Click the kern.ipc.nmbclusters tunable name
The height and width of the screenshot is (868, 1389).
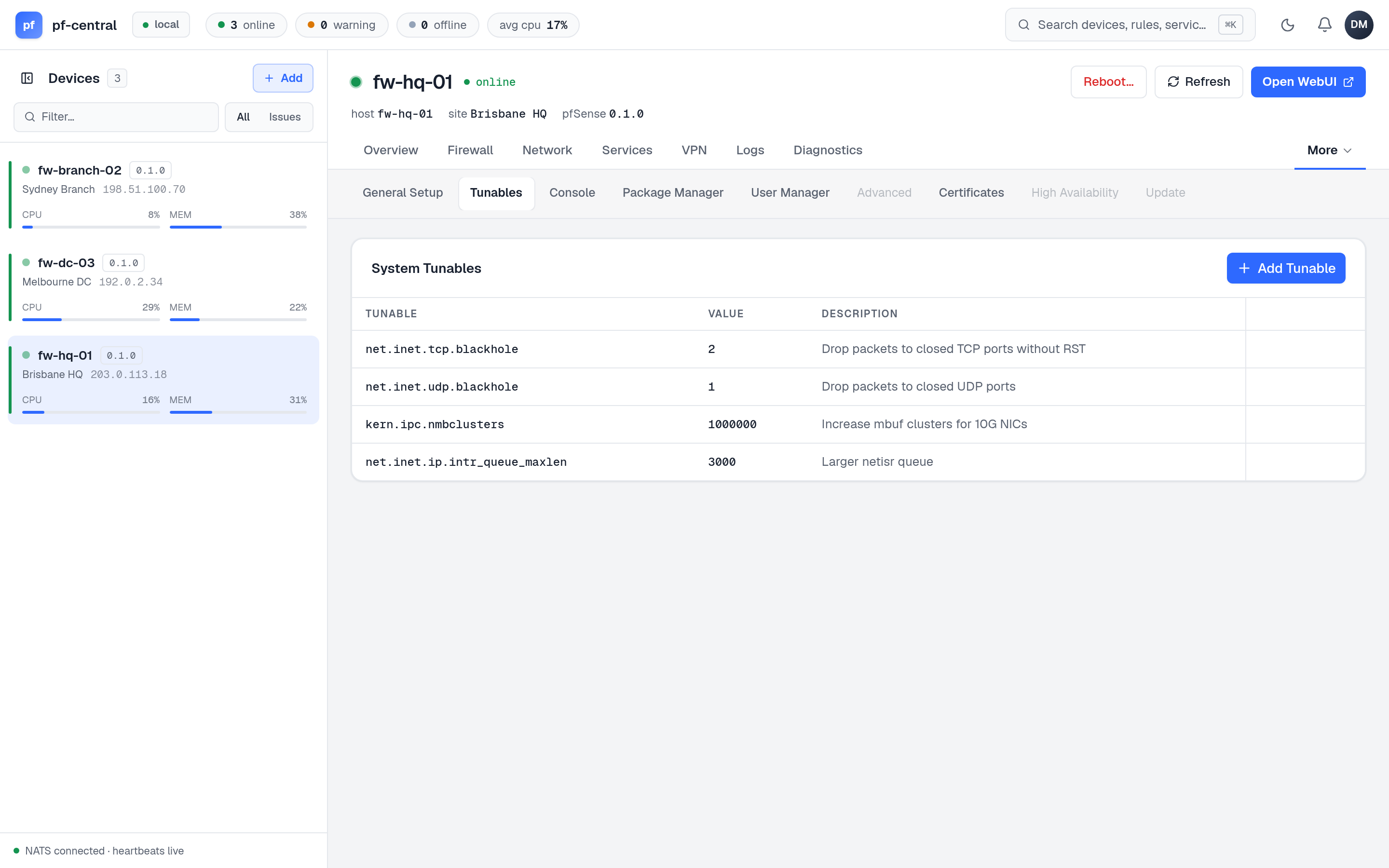pyautogui.click(x=435, y=424)
